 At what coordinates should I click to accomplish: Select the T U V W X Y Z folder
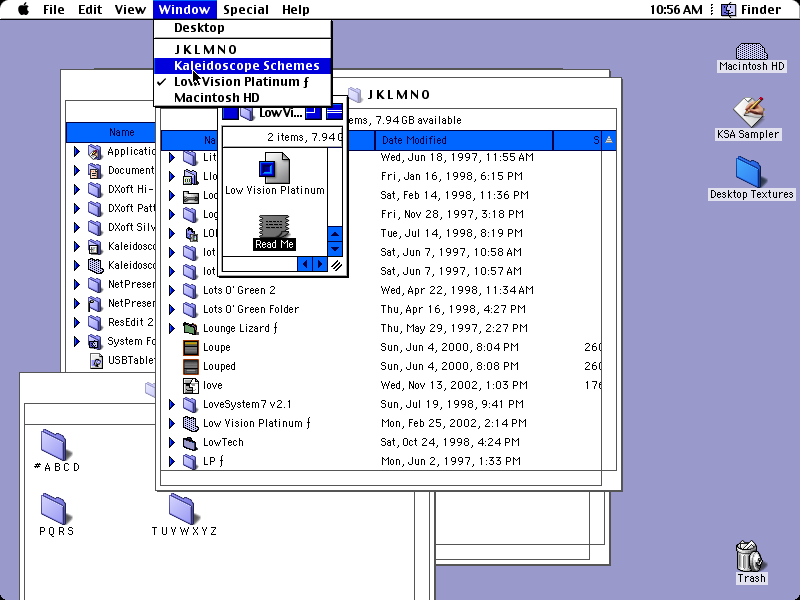(x=182, y=509)
